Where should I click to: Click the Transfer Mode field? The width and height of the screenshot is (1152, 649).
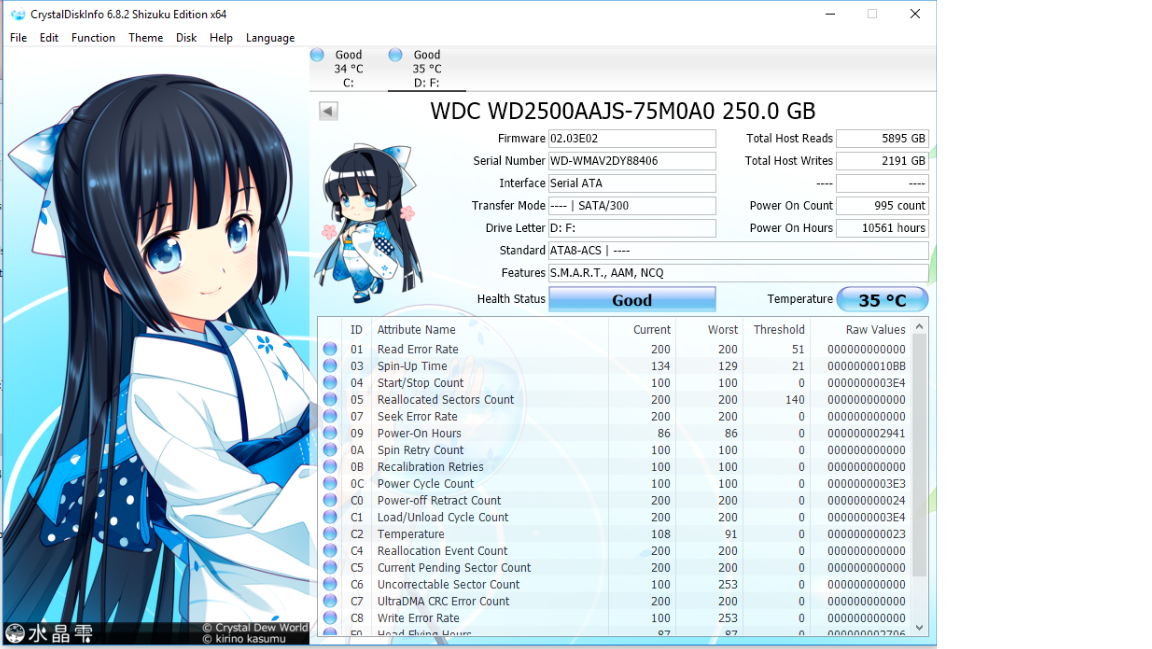[x=632, y=206]
